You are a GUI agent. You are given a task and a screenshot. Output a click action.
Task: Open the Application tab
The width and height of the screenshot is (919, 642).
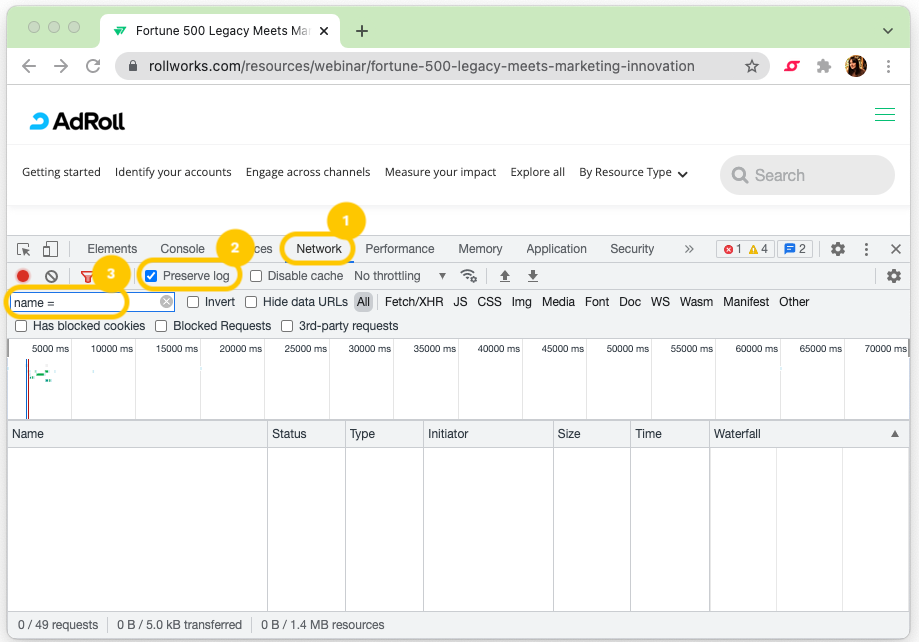click(x=556, y=249)
